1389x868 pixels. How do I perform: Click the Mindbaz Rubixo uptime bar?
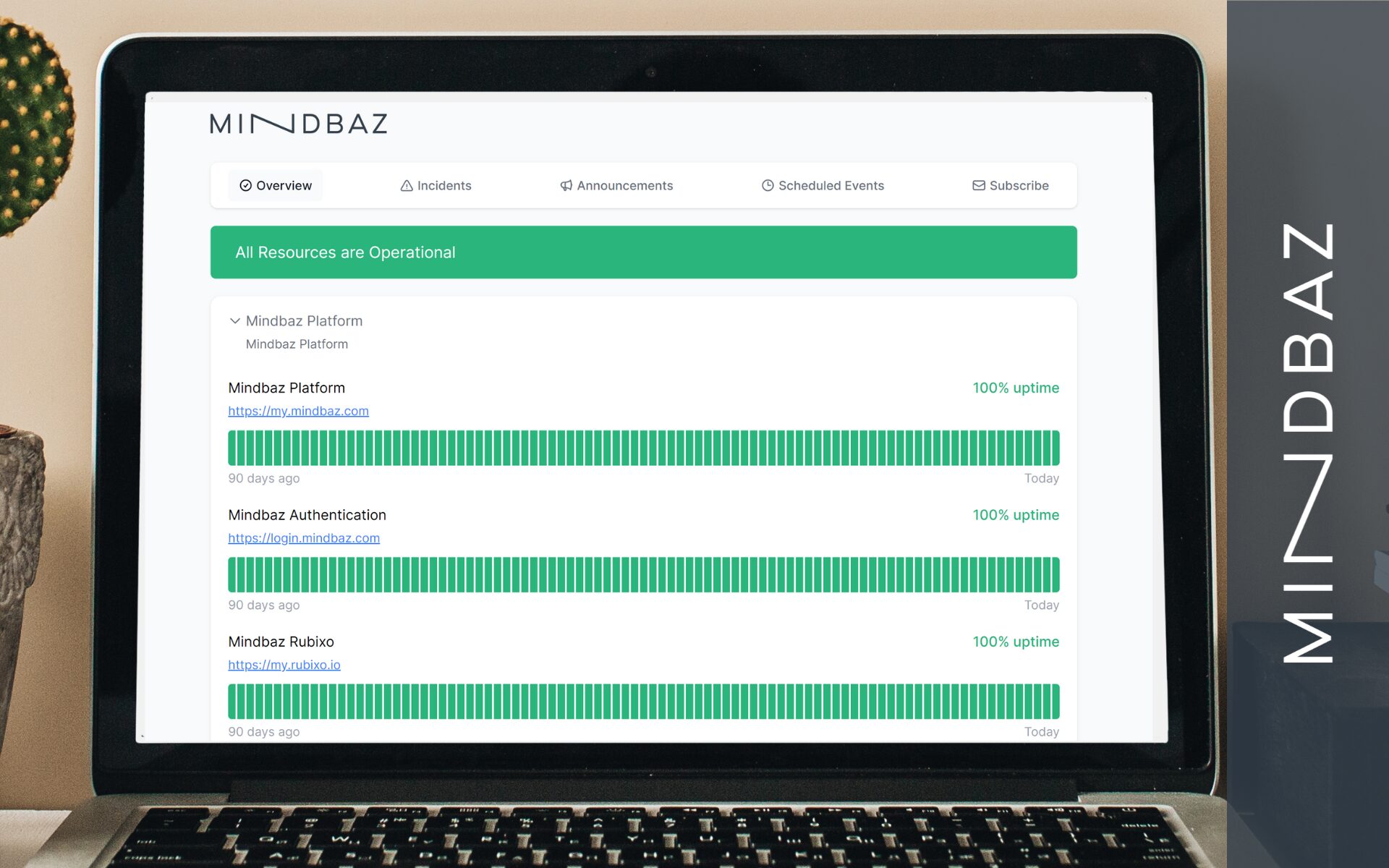[x=643, y=702]
